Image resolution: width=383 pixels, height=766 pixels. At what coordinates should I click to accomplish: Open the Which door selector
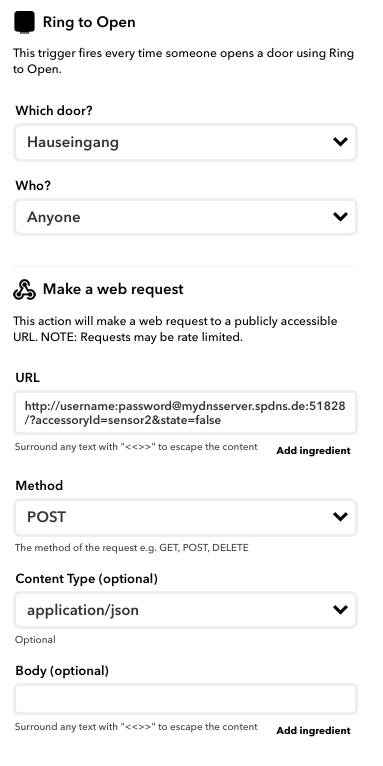(186, 142)
